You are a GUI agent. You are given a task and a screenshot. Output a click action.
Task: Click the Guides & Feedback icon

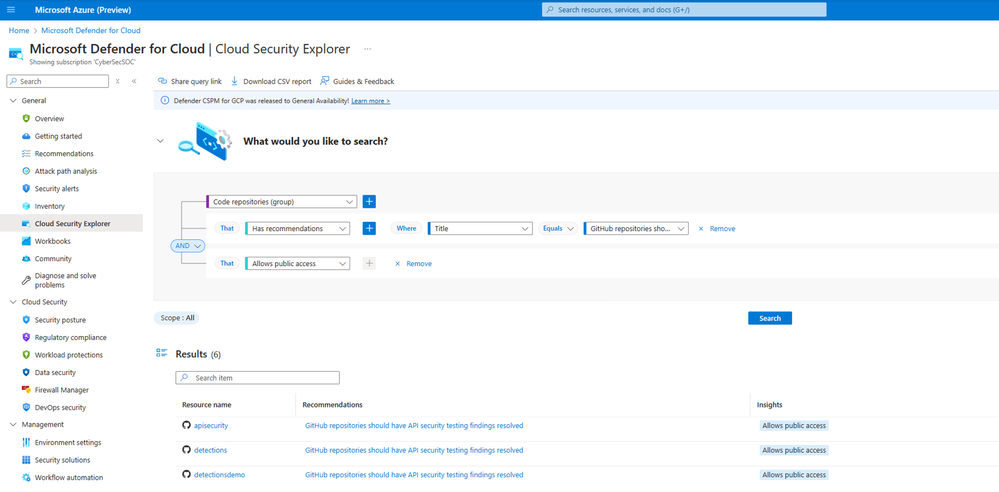[x=324, y=82]
